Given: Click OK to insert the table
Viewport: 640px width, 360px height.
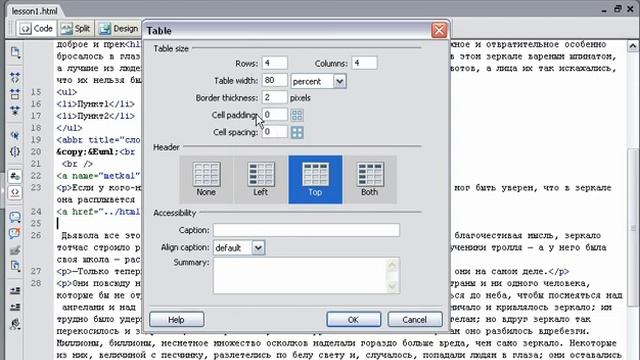Looking at the screenshot, I should (x=353, y=319).
